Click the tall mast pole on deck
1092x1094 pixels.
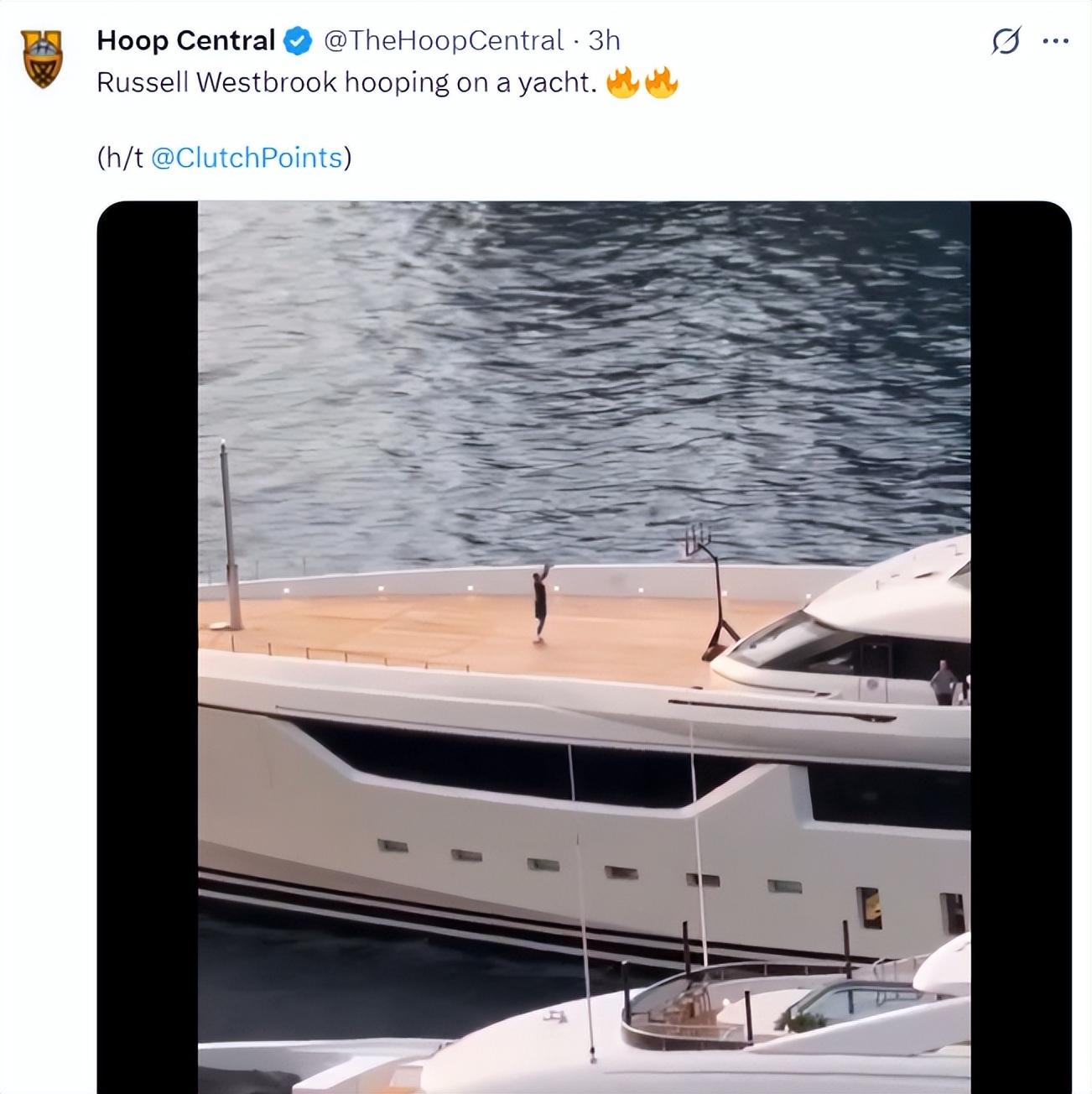pos(228,534)
